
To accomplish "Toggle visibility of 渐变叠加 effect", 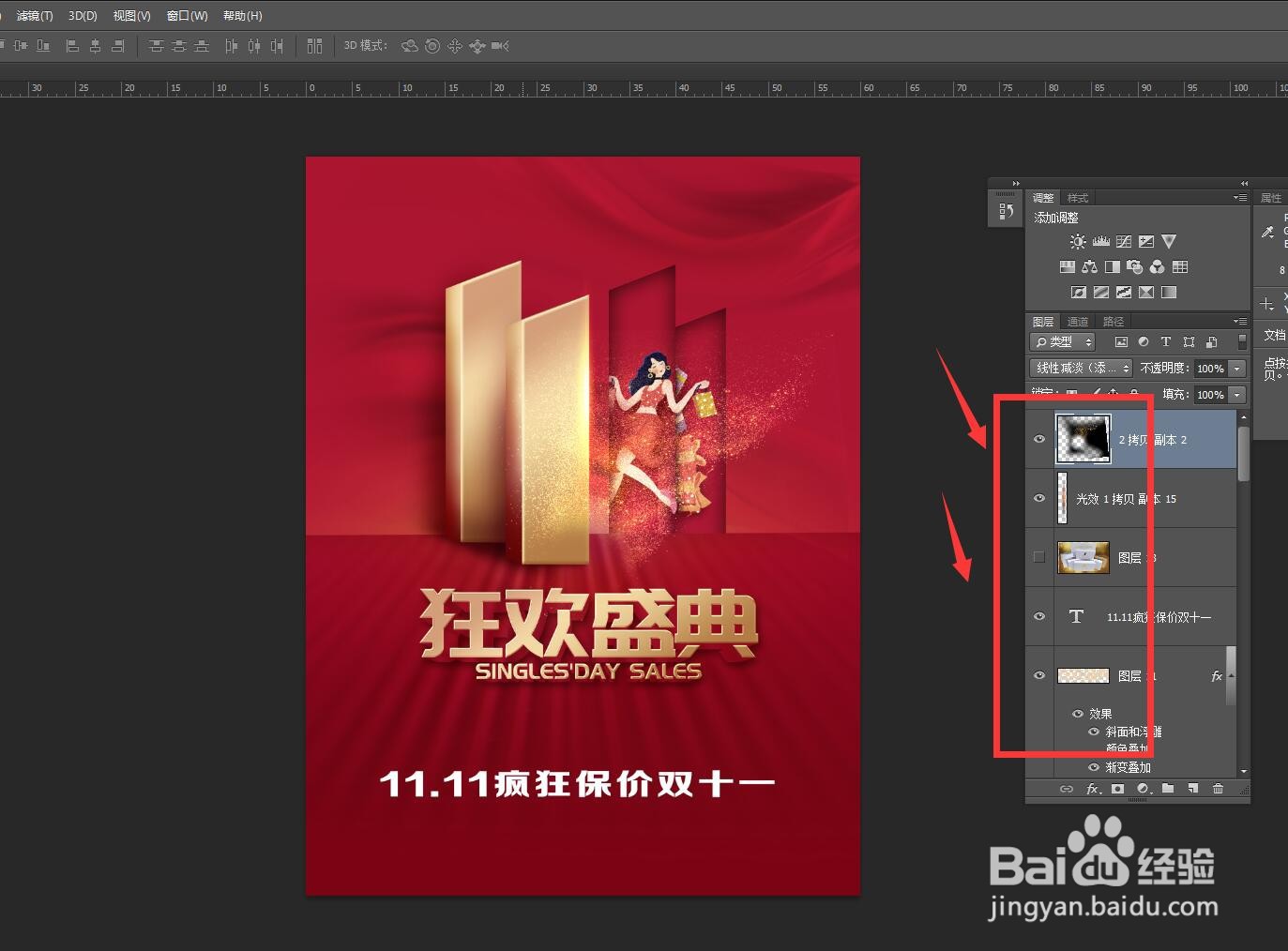I will (1094, 767).
